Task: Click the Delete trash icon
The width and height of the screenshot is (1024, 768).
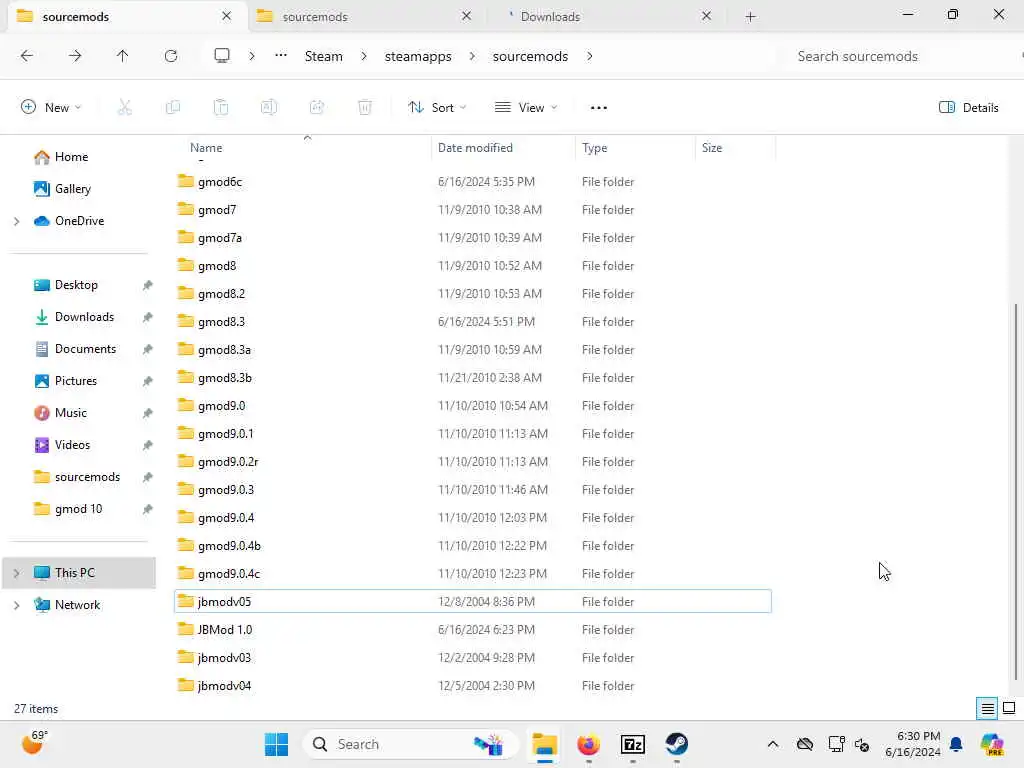Action: [x=365, y=108]
